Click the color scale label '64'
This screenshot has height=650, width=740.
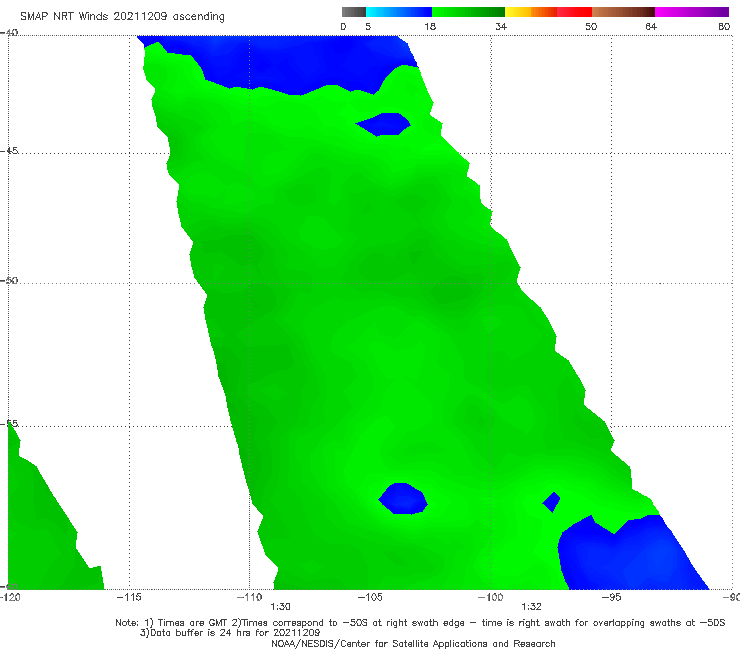651,26
